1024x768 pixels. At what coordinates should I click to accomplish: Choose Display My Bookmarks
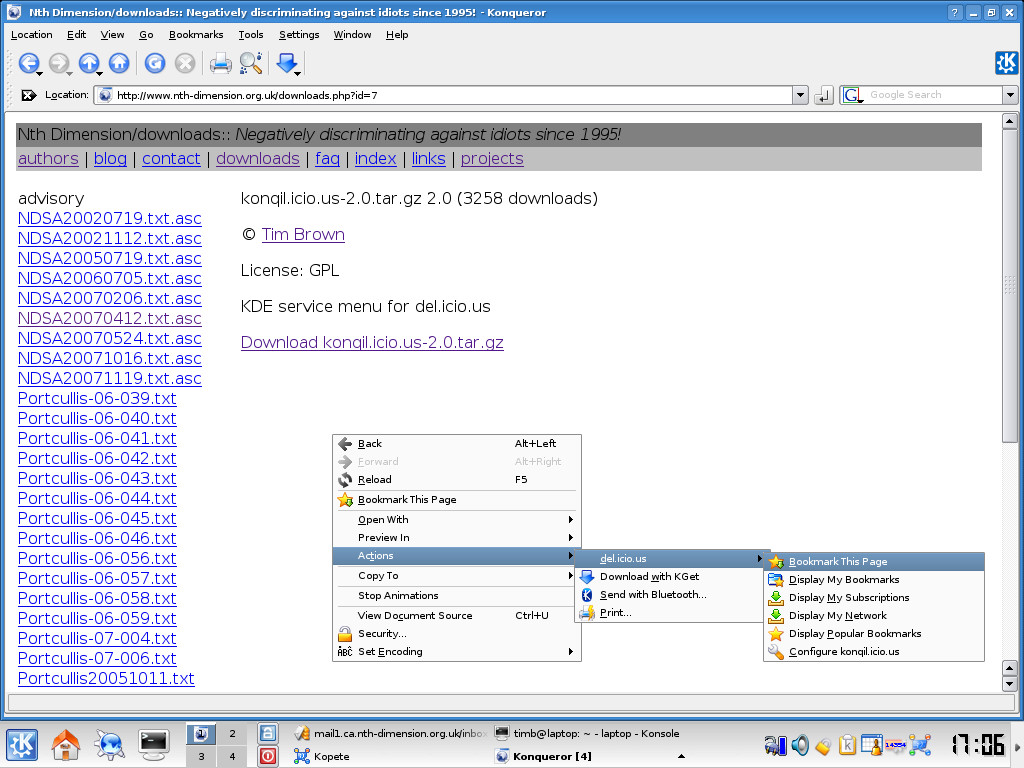tap(874, 579)
